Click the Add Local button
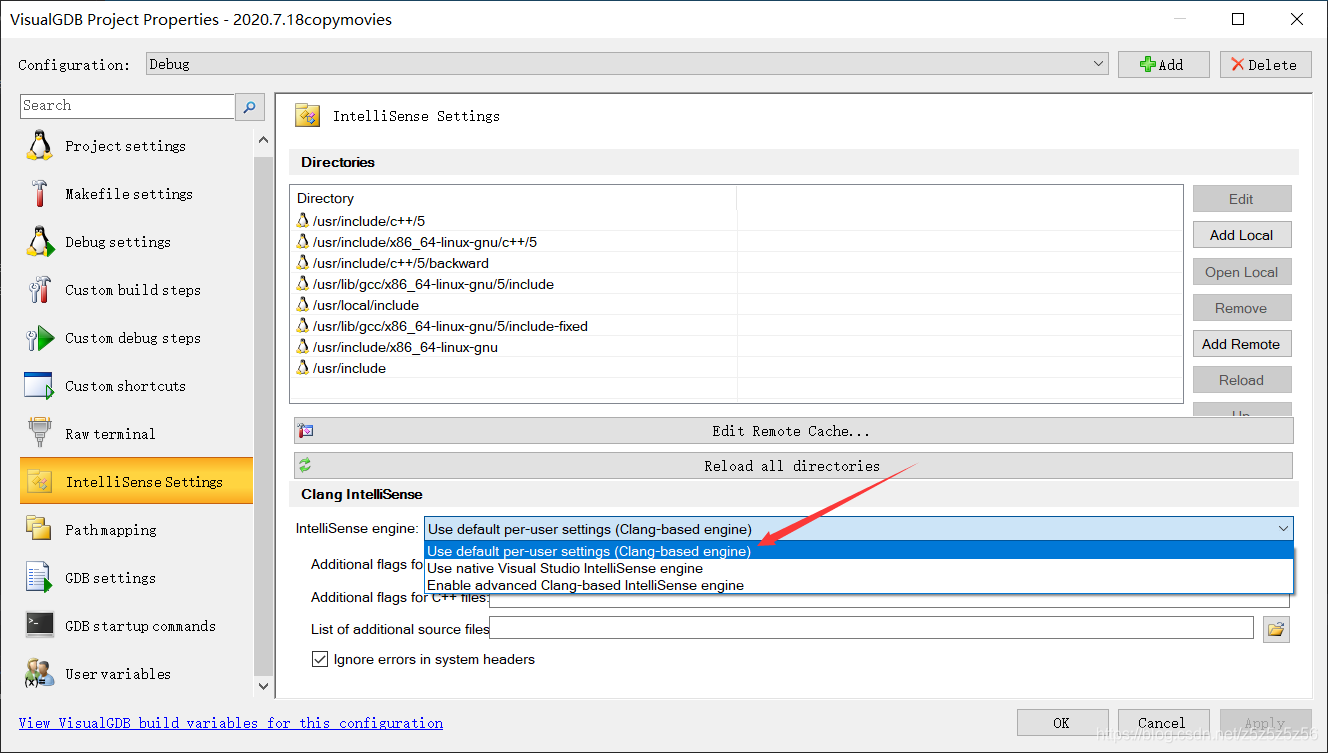This screenshot has width=1328, height=753. coord(1241,235)
